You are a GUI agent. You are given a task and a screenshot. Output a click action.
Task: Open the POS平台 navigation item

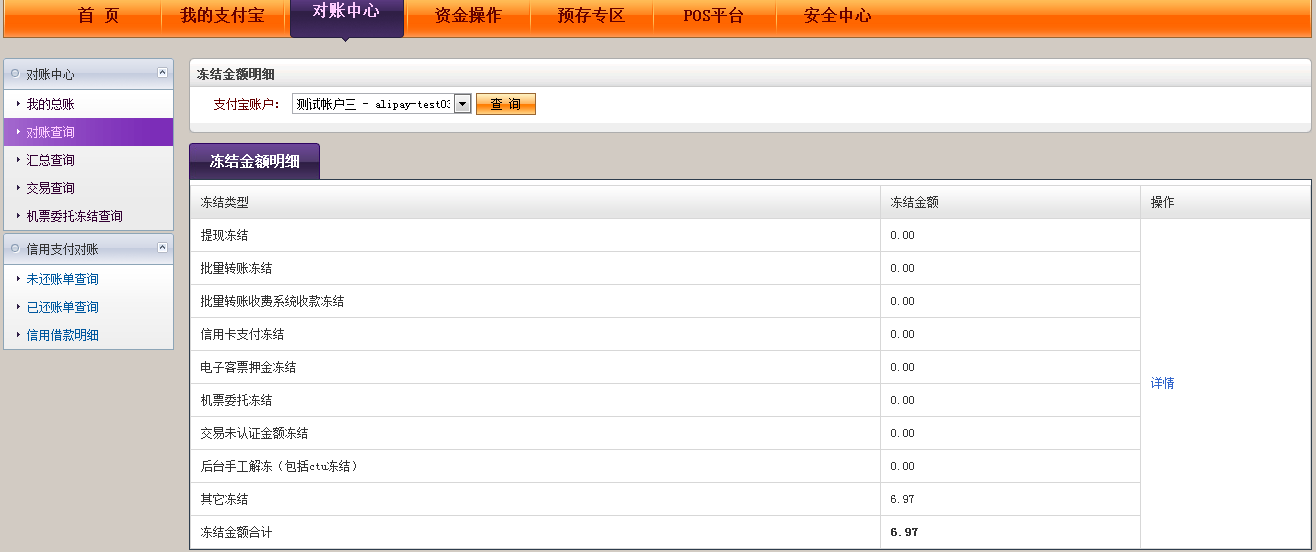click(x=713, y=16)
